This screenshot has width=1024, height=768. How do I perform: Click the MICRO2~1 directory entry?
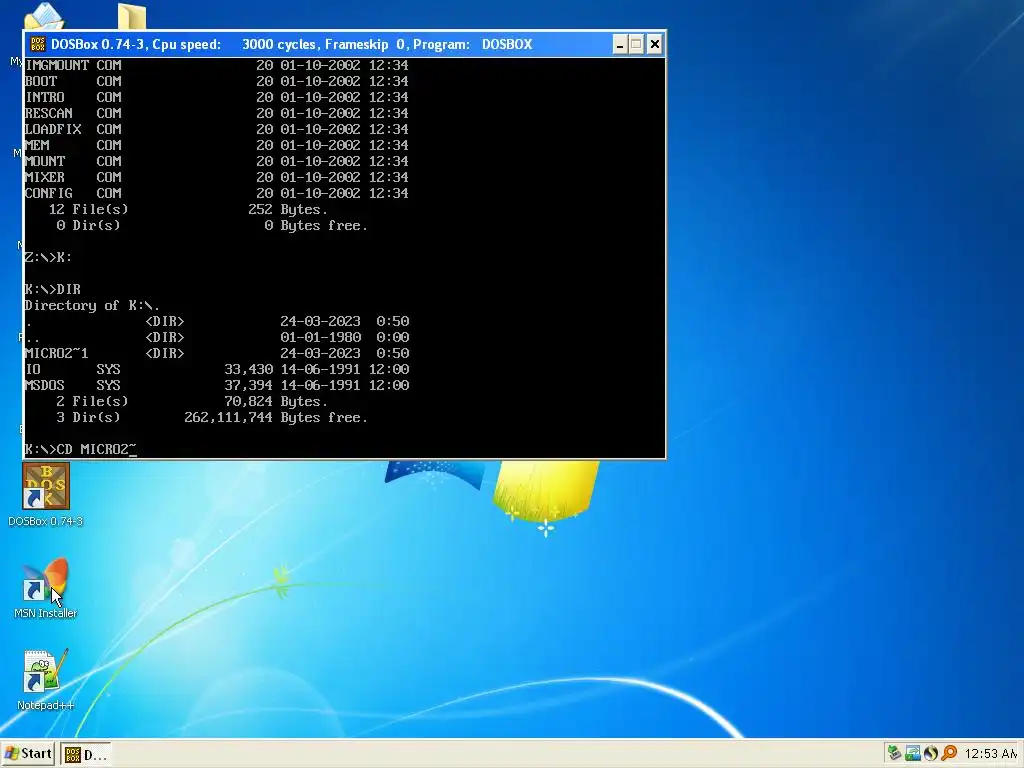point(217,353)
